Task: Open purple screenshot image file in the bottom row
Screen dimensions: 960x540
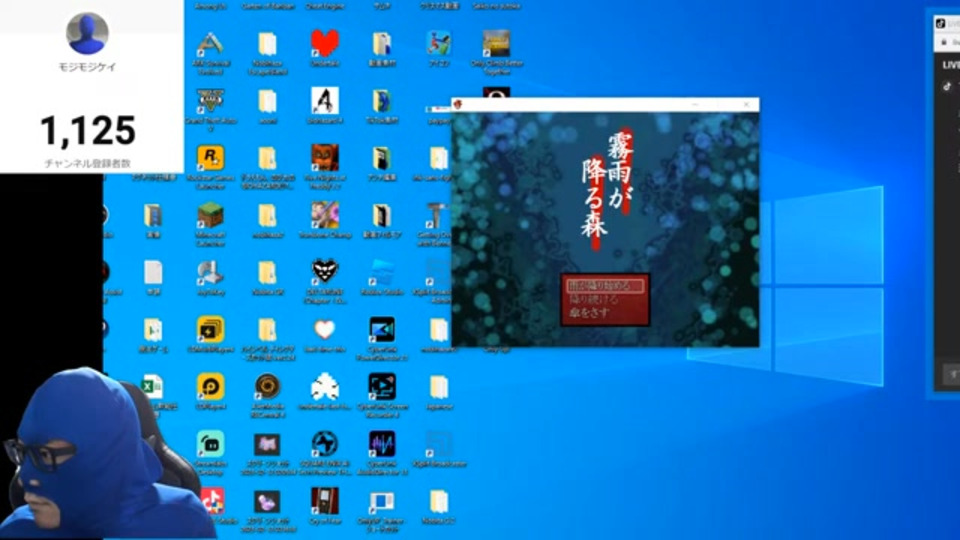Action: 268,502
